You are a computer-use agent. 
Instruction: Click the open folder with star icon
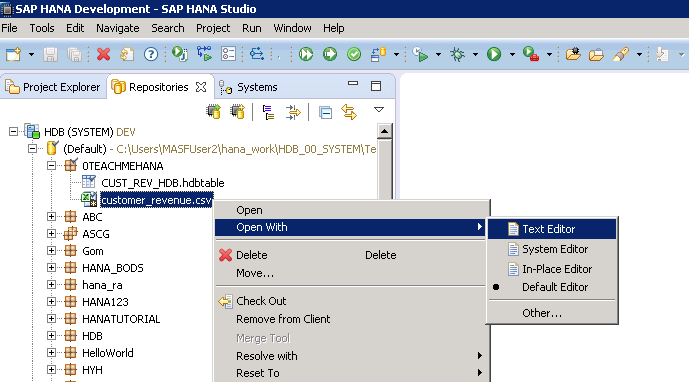[573, 55]
